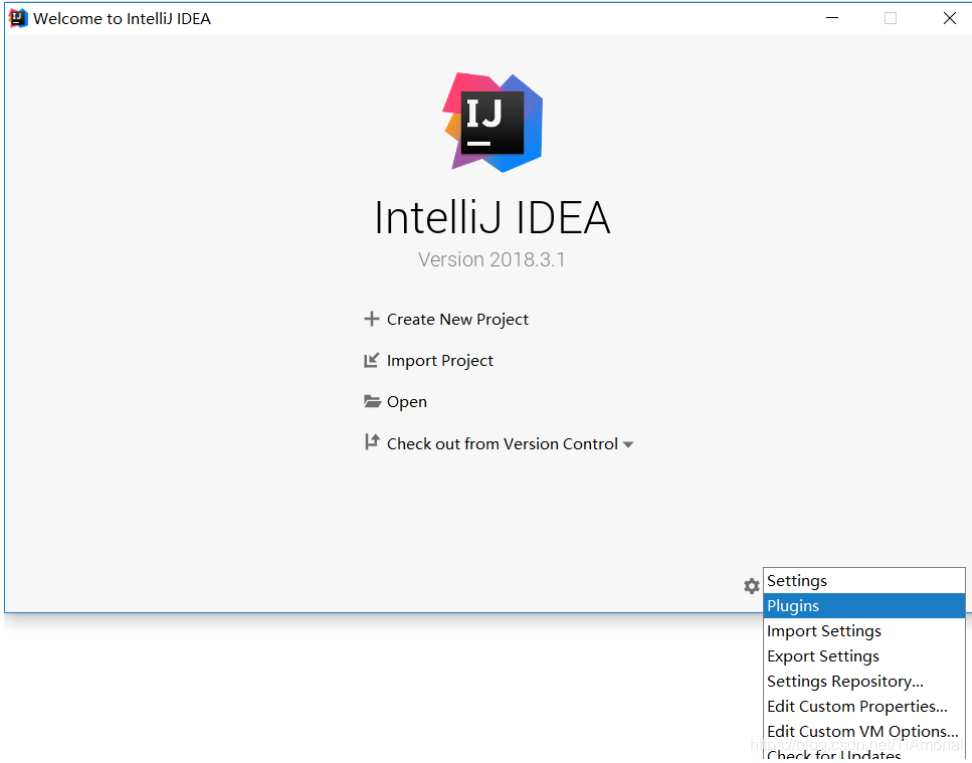Click the version control checkout icon

(x=371, y=442)
